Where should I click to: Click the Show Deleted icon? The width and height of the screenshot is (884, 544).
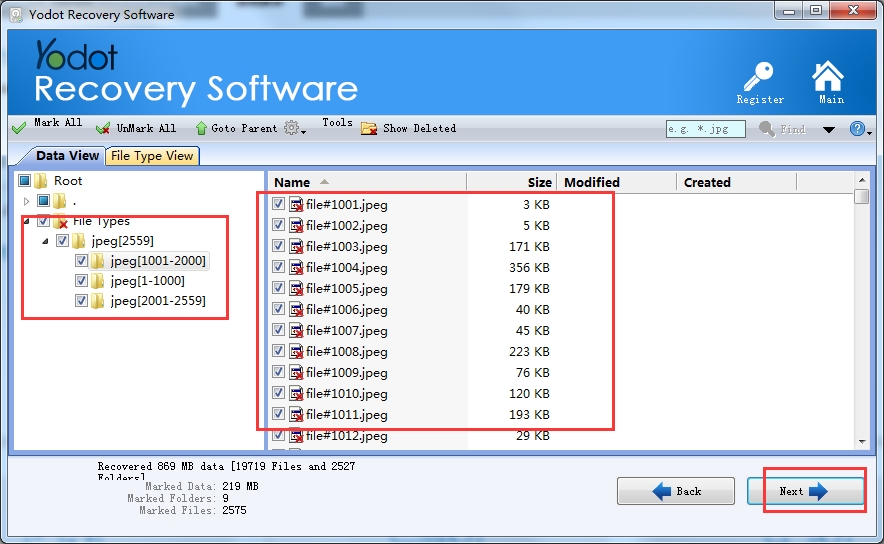click(x=369, y=128)
